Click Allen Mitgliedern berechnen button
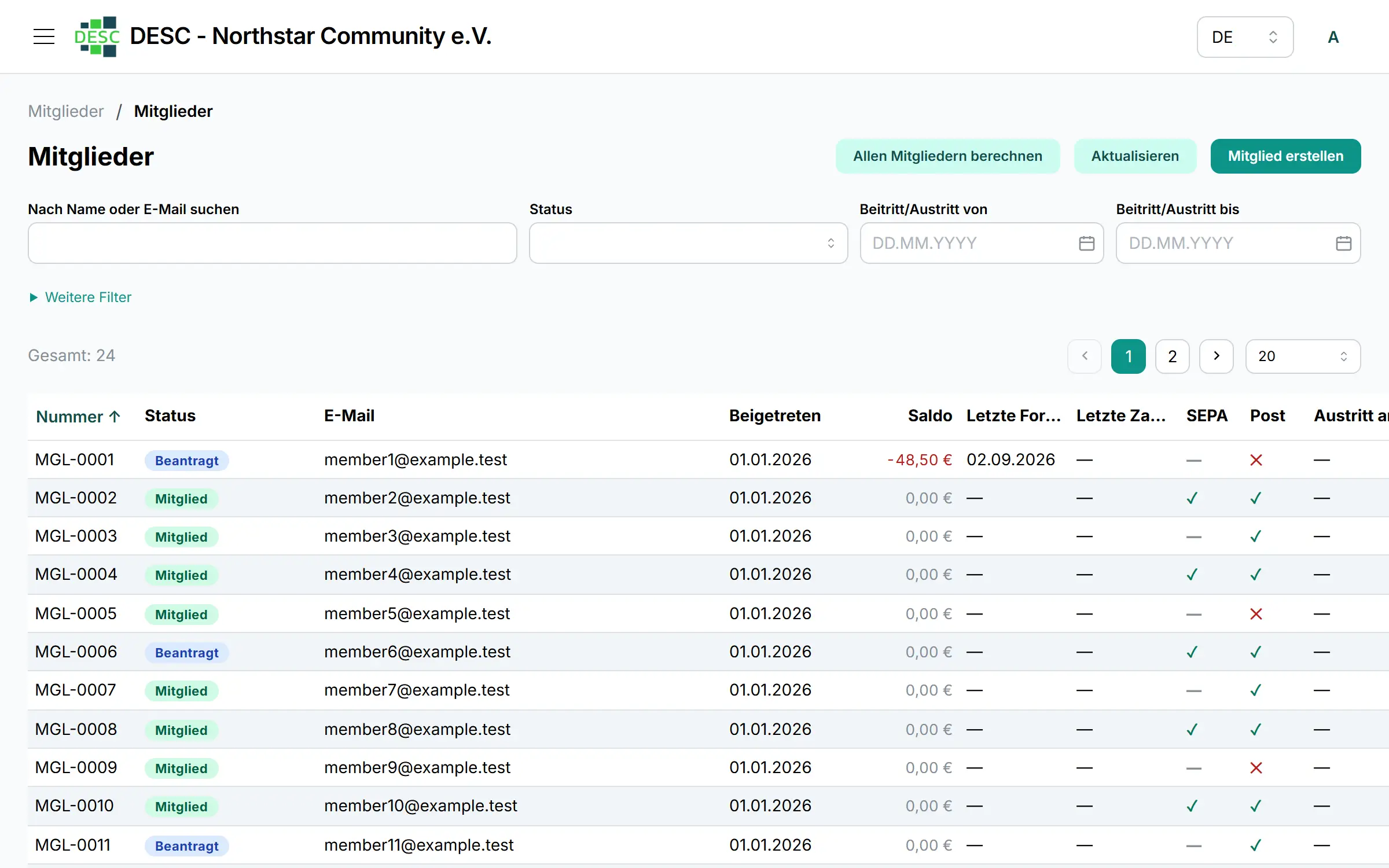The image size is (1389, 868). pyautogui.click(x=947, y=156)
